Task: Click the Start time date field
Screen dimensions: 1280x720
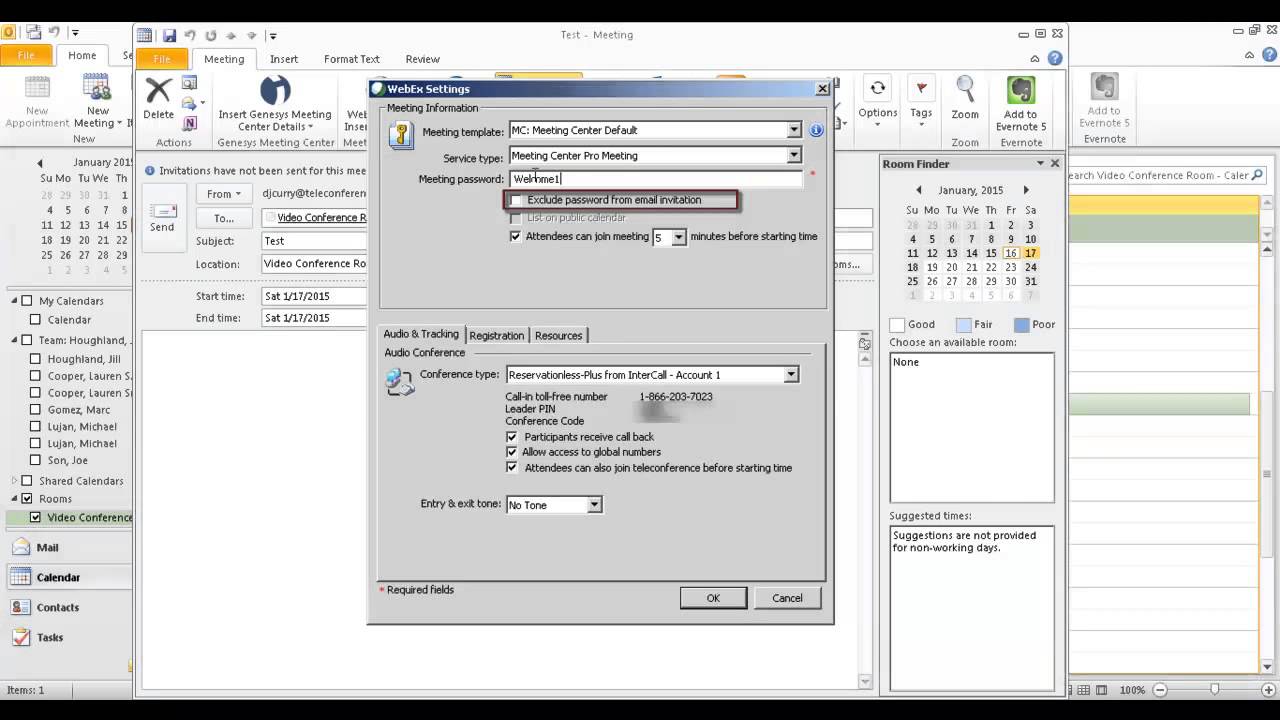Action: point(316,296)
